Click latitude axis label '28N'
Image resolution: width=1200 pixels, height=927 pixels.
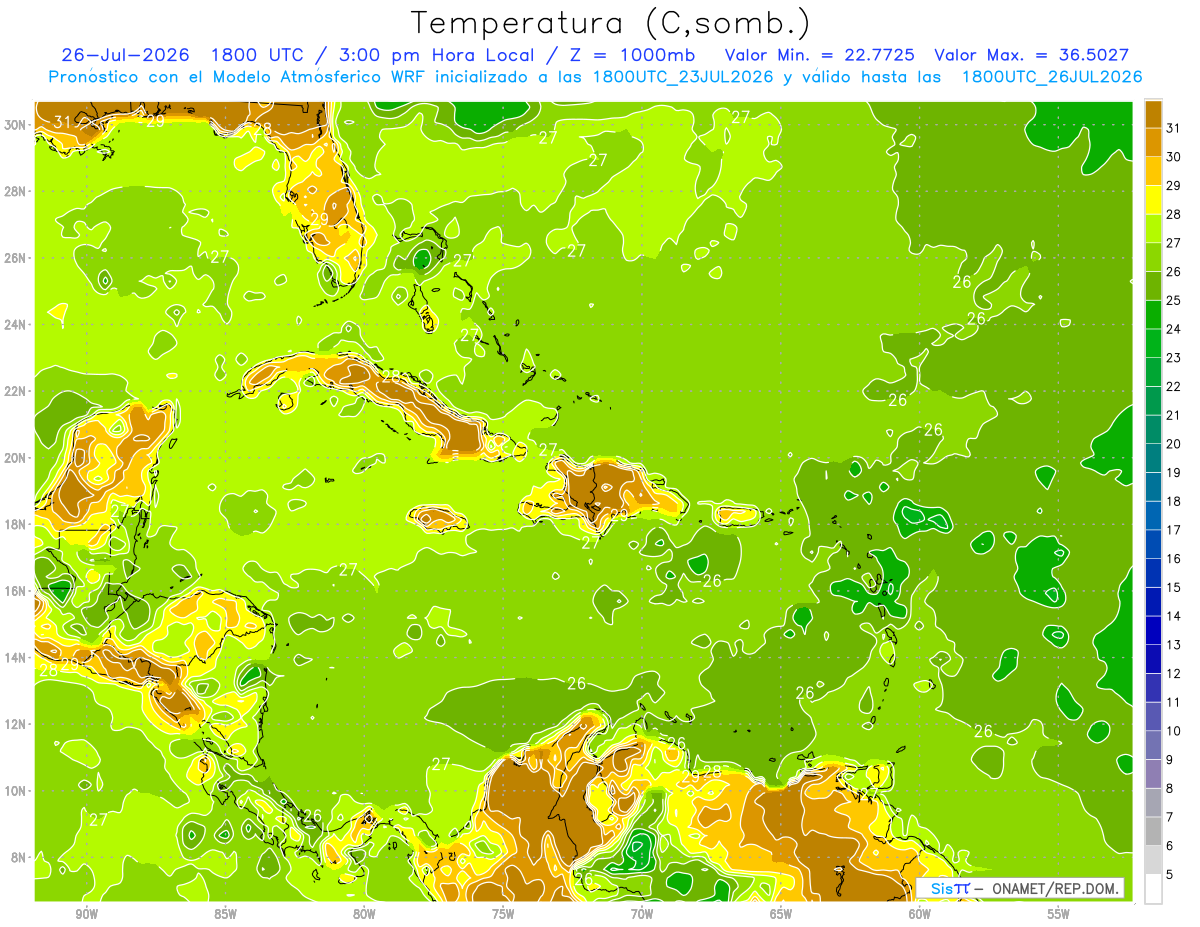pos(16,191)
